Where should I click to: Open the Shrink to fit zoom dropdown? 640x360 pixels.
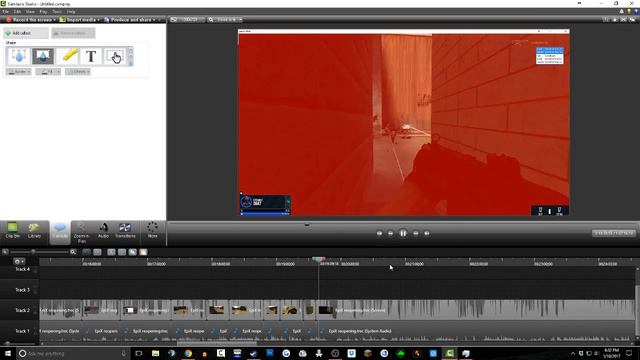coord(225,20)
